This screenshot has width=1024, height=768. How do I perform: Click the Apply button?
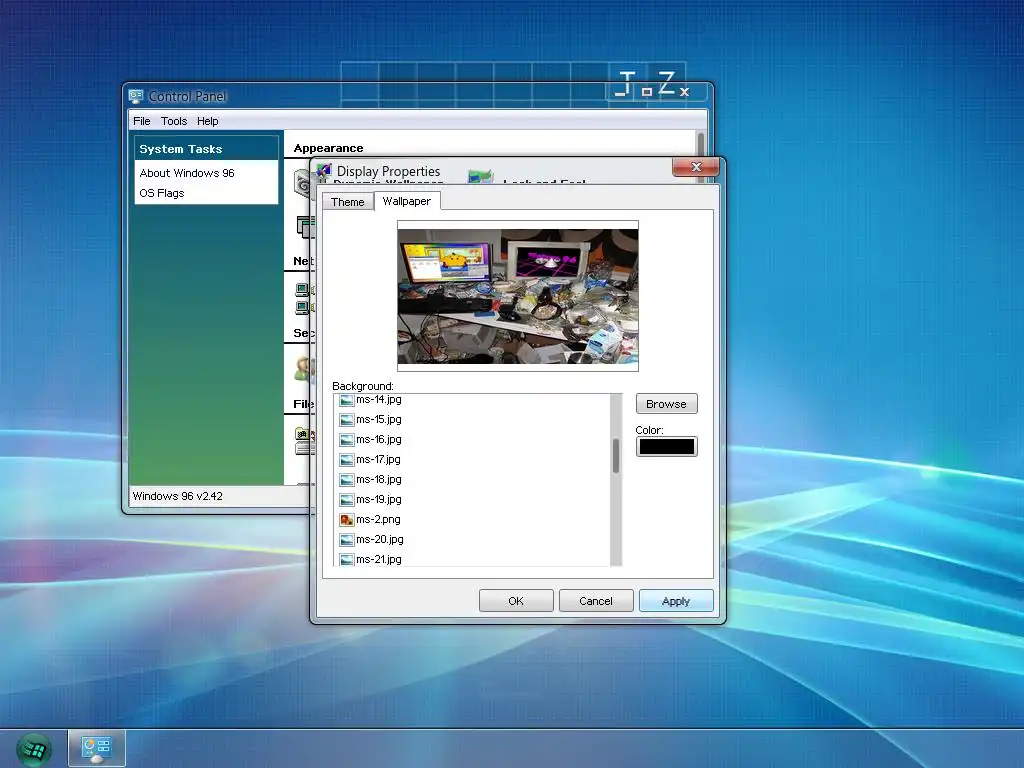point(676,601)
